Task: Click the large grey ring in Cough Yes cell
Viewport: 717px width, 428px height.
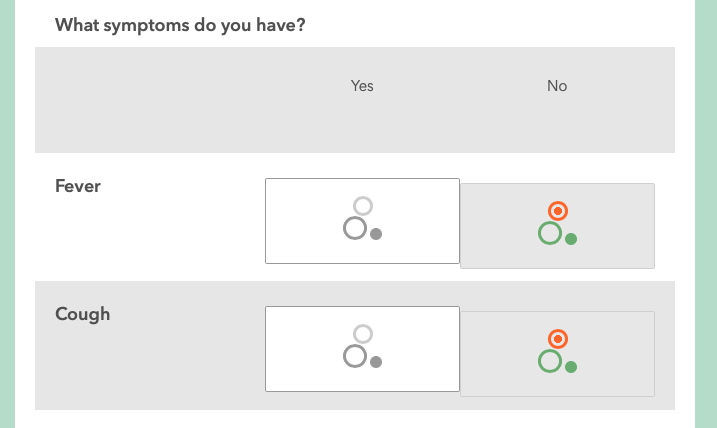Action: click(x=354, y=356)
